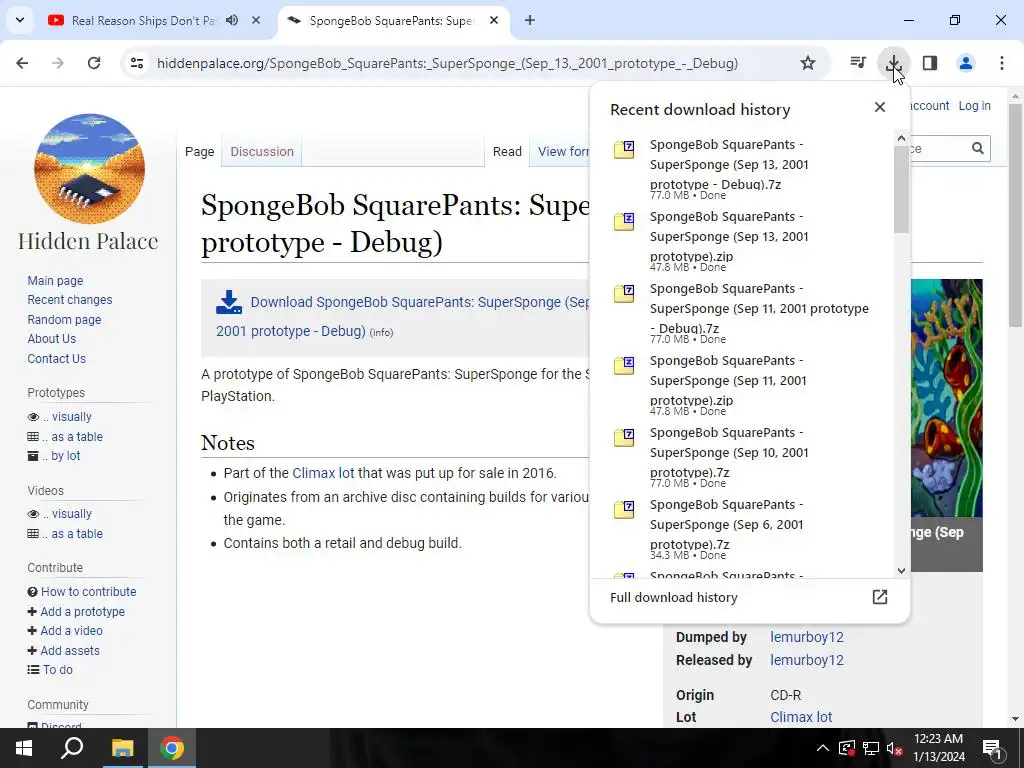Open Sep 6, 2001 prototype.7z download

750,529
